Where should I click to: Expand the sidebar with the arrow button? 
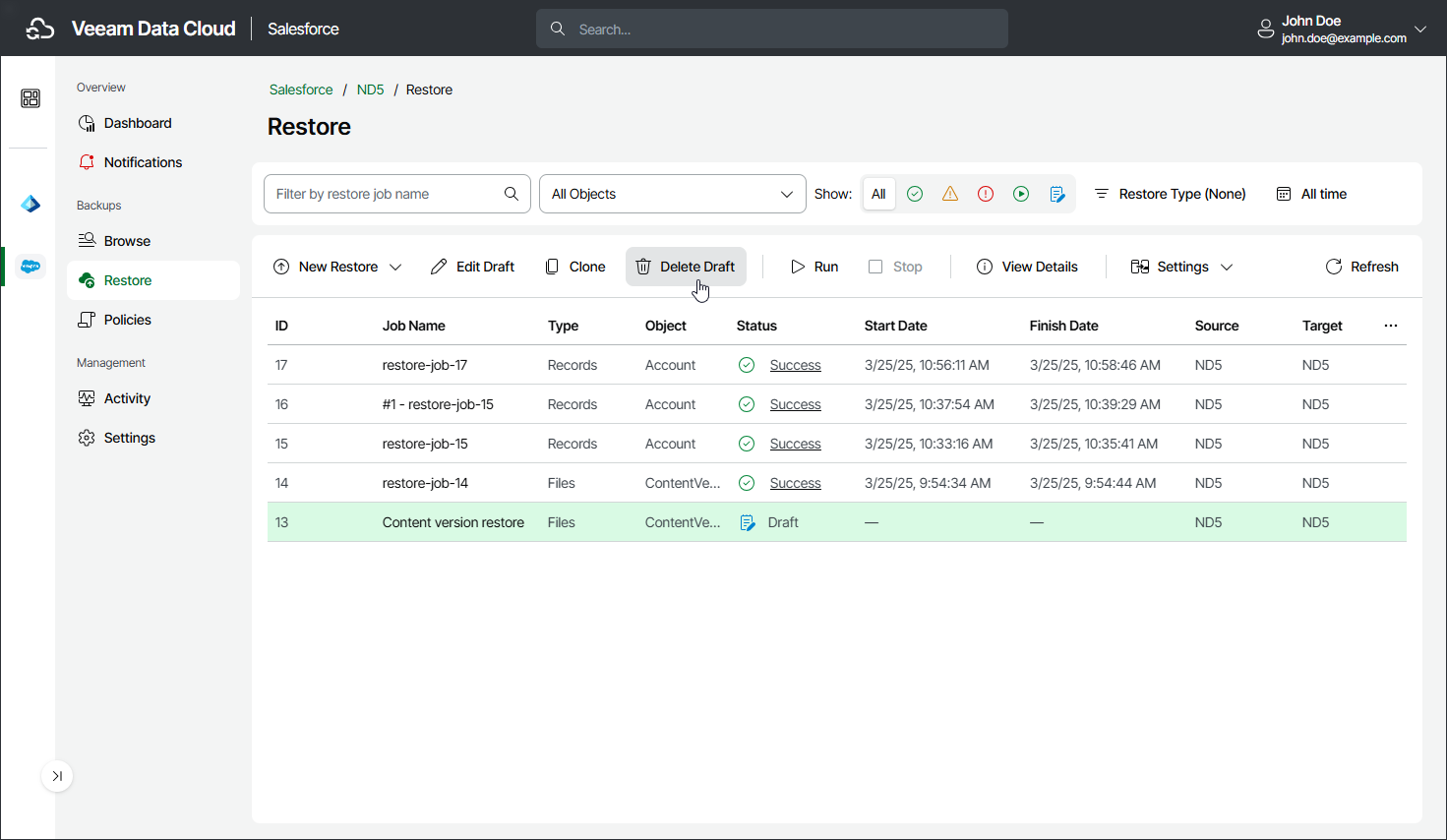click(57, 776)
